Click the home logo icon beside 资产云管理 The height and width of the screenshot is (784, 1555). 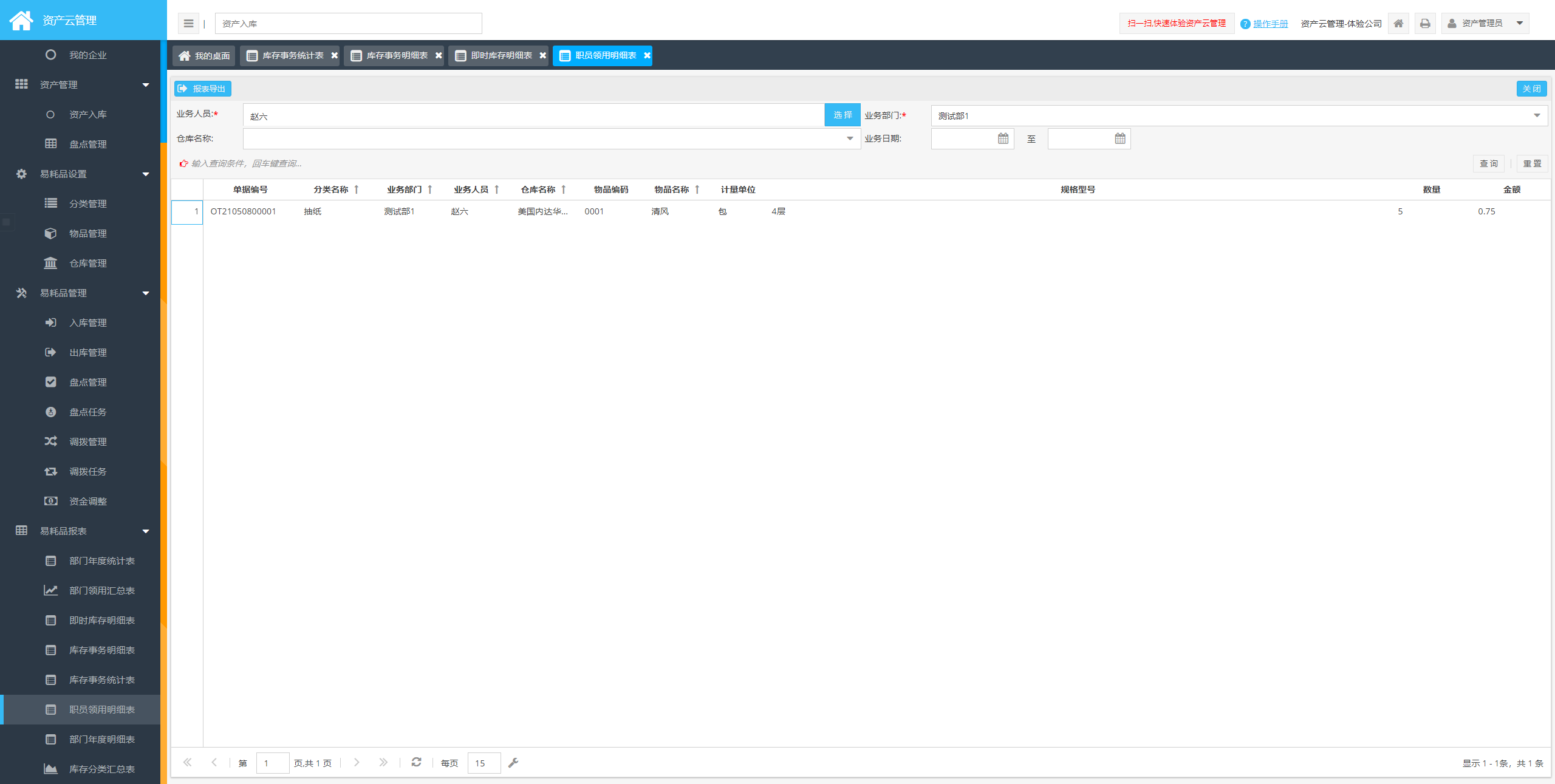pyautogui.click(x=21, y=20)
